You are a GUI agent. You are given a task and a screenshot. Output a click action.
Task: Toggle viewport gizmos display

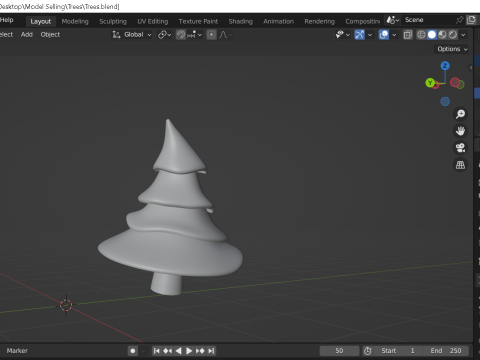click(x=359, y=35)
